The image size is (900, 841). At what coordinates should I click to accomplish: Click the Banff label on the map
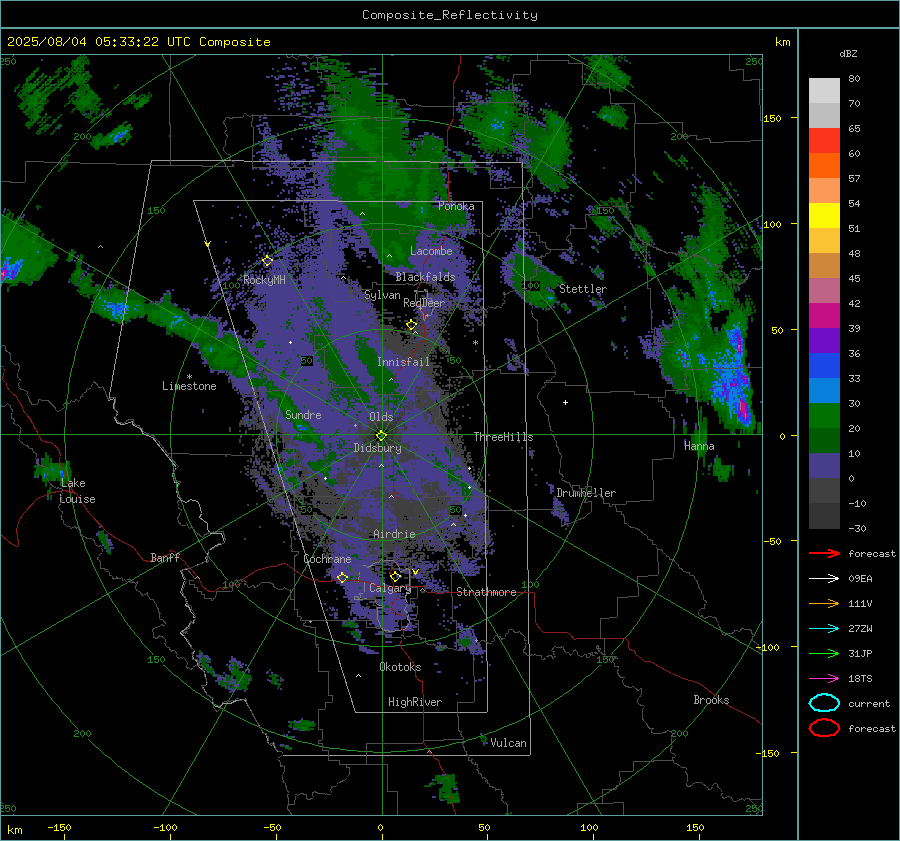165,558
